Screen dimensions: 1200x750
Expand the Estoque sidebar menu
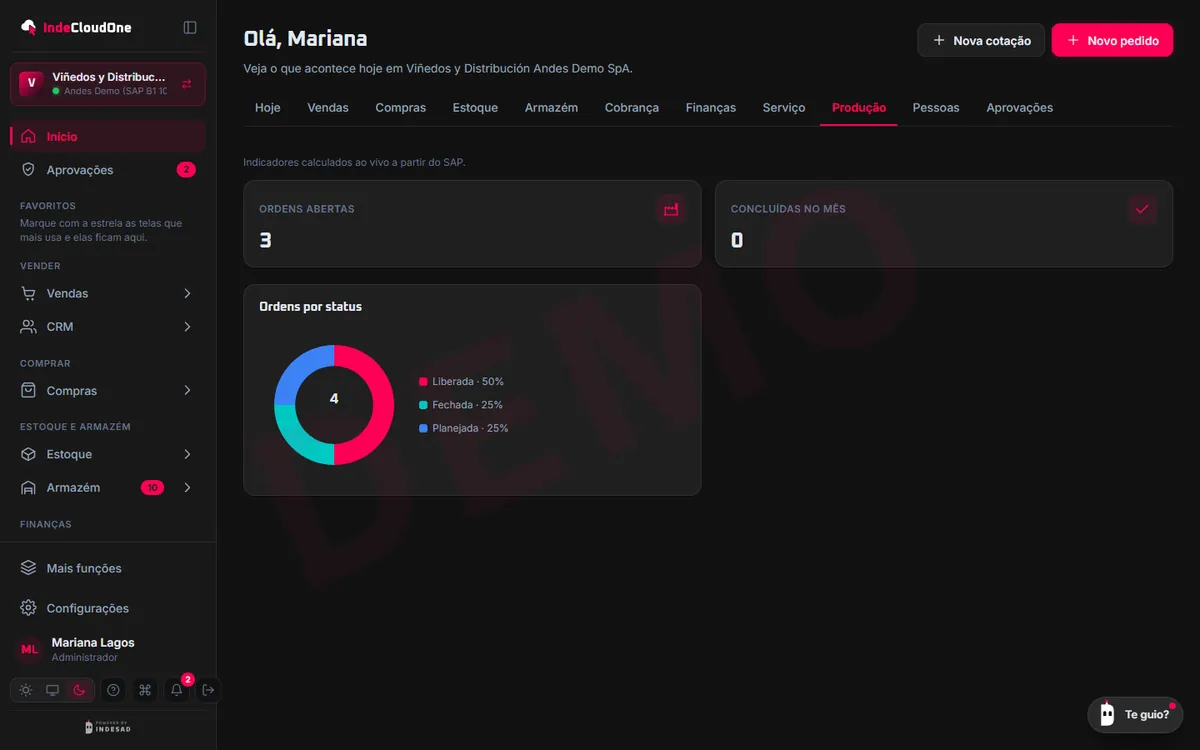(x=108, y=454)
